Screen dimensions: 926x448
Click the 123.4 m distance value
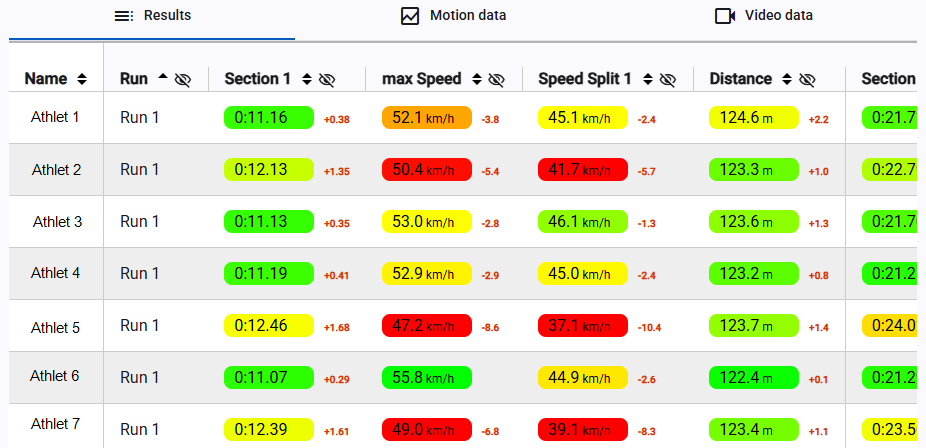point(754,430)
